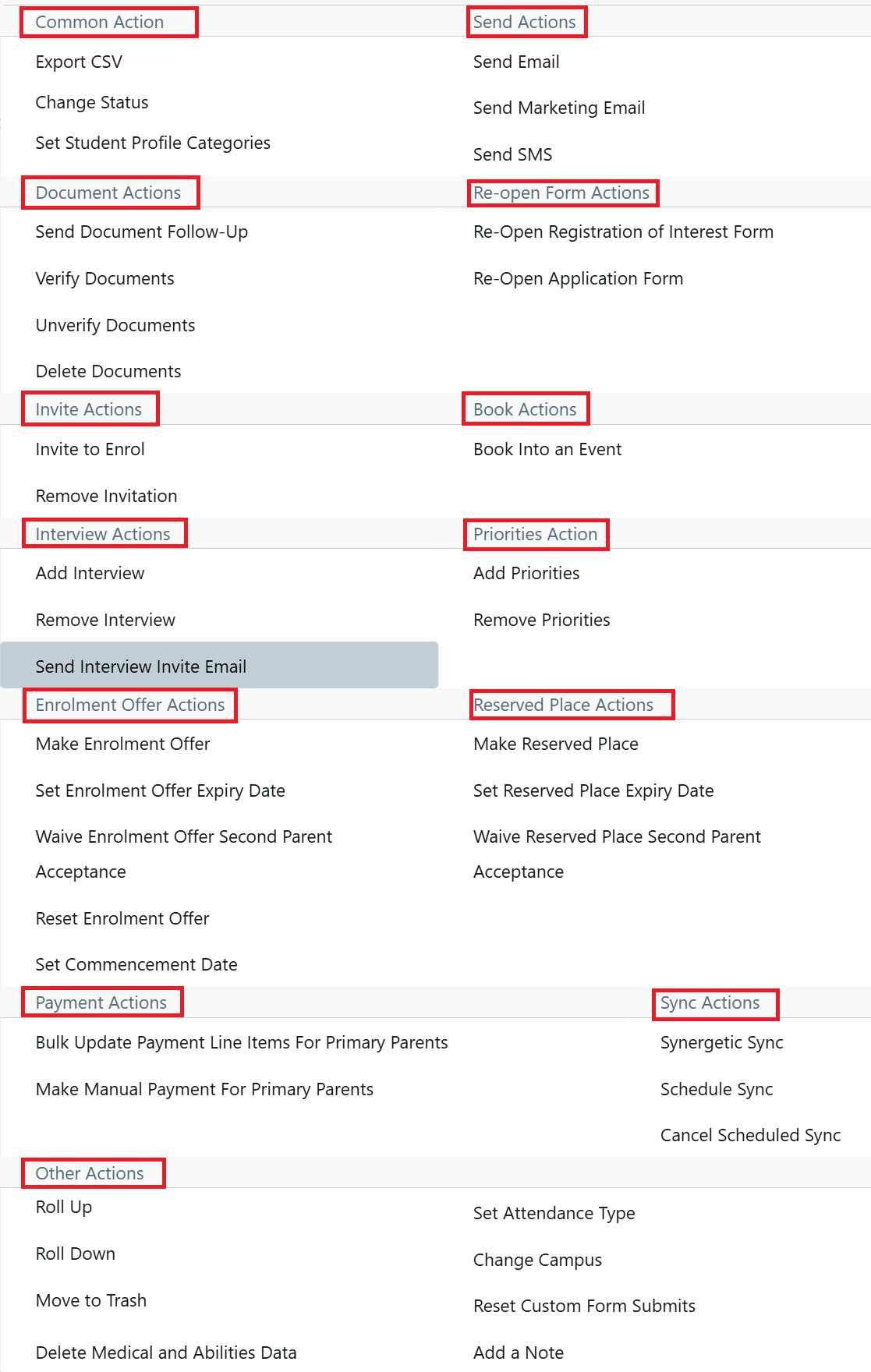
Task: Choose Send Interview Invite Email
Action: click(x=141, y=667)
